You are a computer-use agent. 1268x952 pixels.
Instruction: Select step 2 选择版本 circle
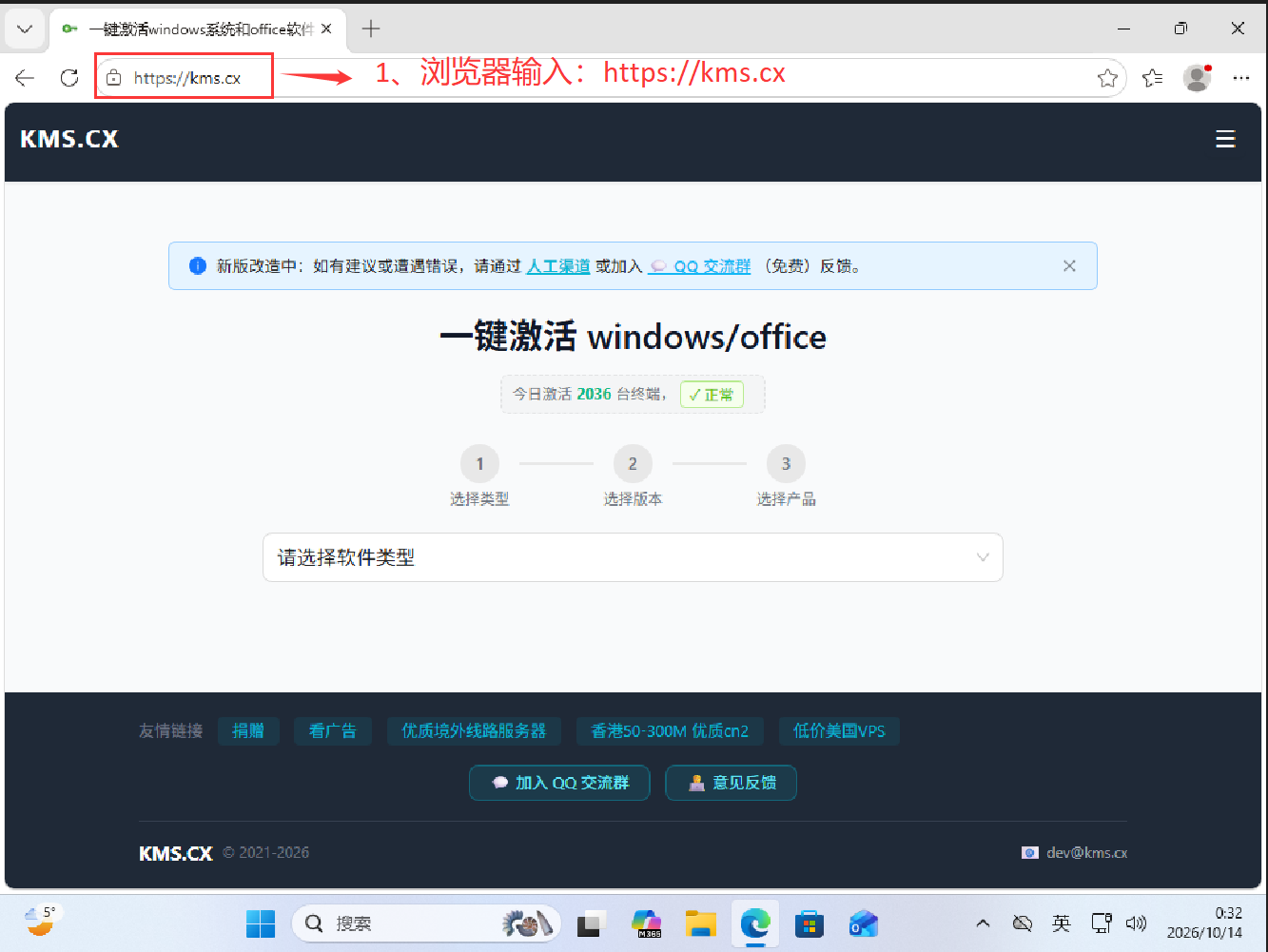pos(633,464)
